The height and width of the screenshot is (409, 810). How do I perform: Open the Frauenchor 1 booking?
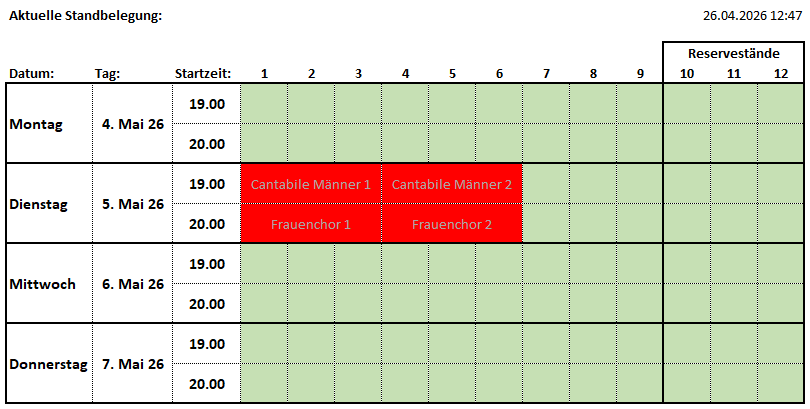click(311, 224)
